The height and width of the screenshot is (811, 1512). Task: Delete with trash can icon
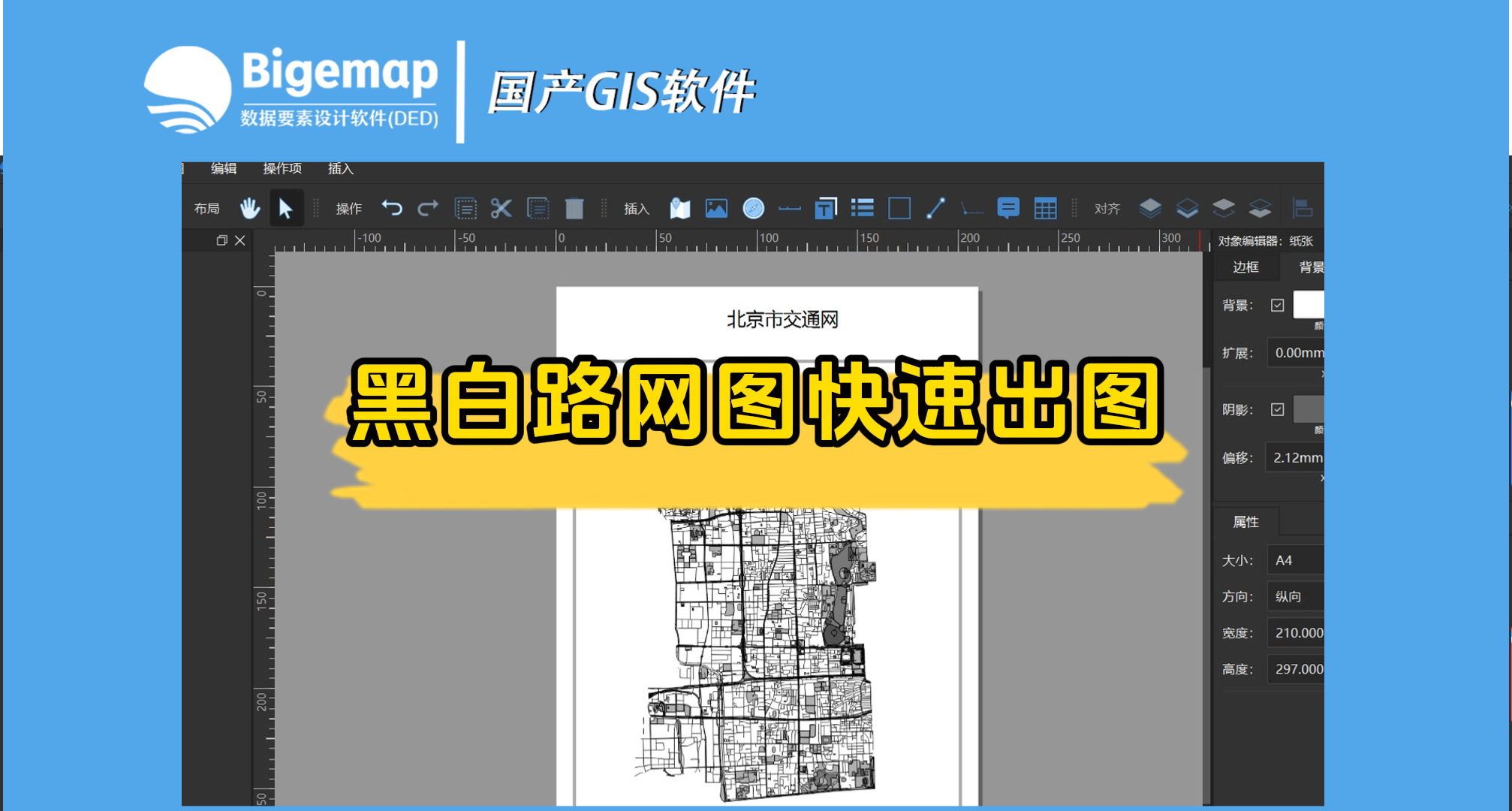point(574,208)
